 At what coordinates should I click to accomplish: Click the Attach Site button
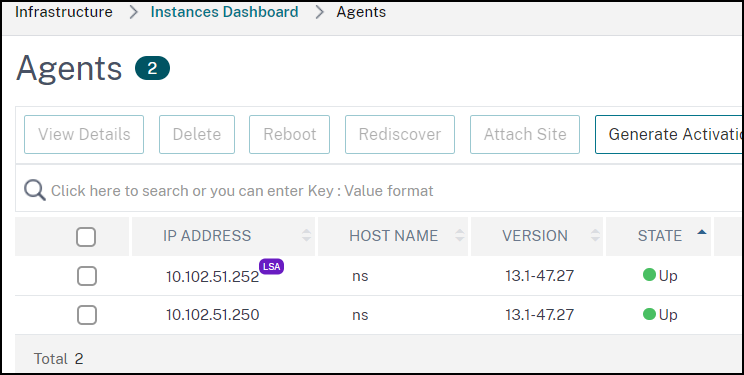coord(525,134)
